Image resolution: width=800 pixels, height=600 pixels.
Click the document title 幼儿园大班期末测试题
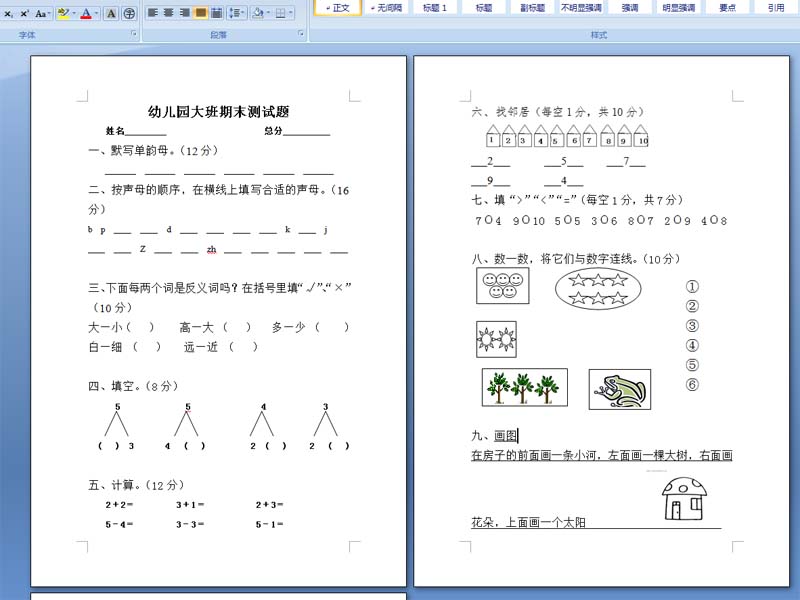click(x=218, y=112)
